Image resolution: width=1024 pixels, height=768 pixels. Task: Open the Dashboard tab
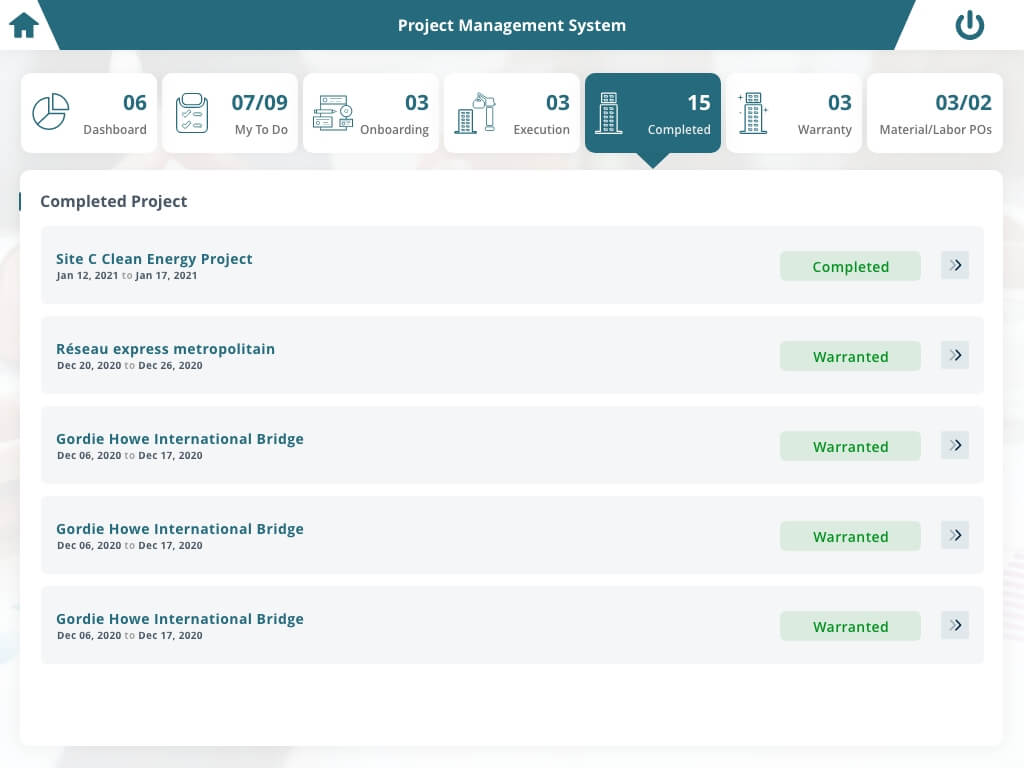tap(89, 113)
